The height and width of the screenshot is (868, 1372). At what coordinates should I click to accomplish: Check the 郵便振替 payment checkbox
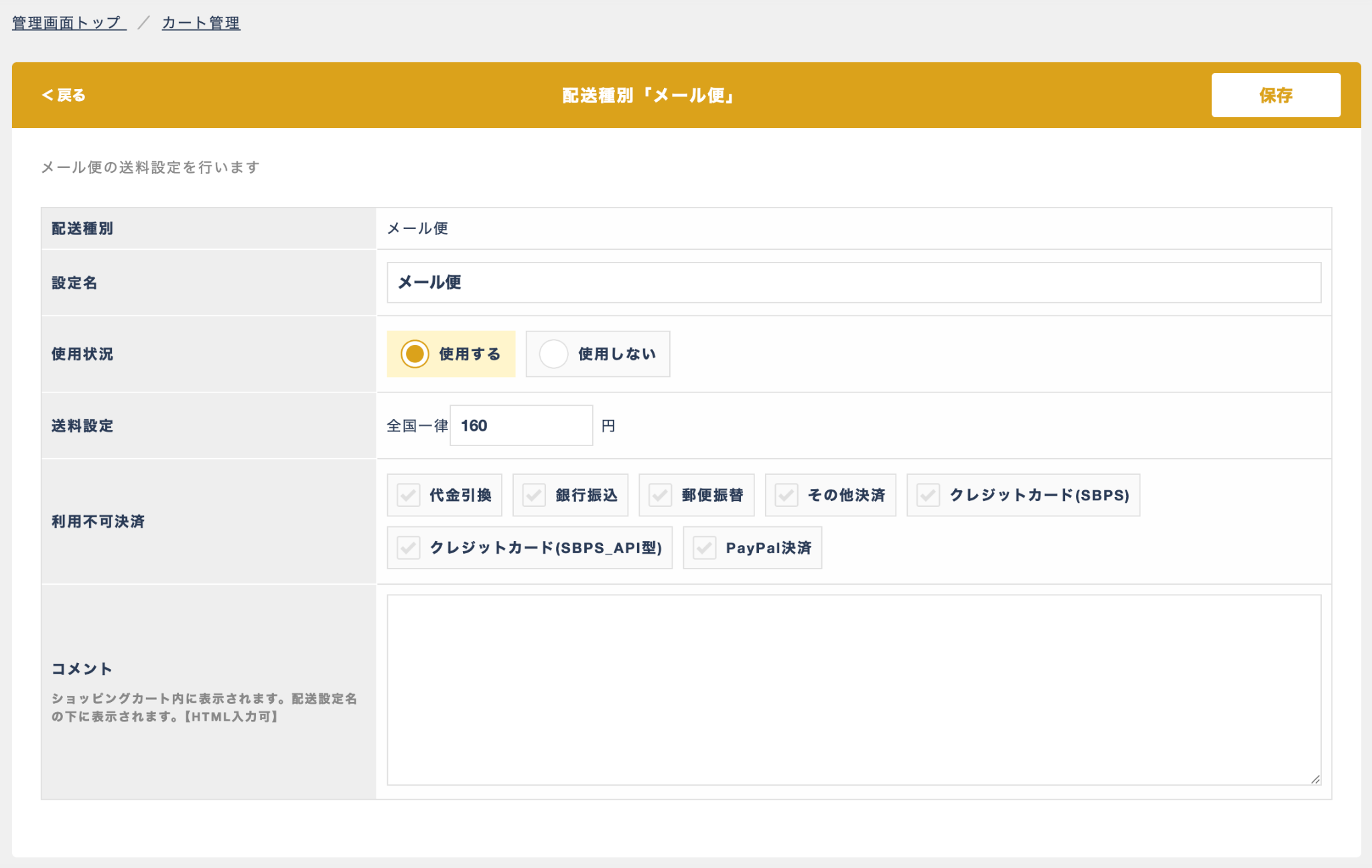click(x=661, y=495)
